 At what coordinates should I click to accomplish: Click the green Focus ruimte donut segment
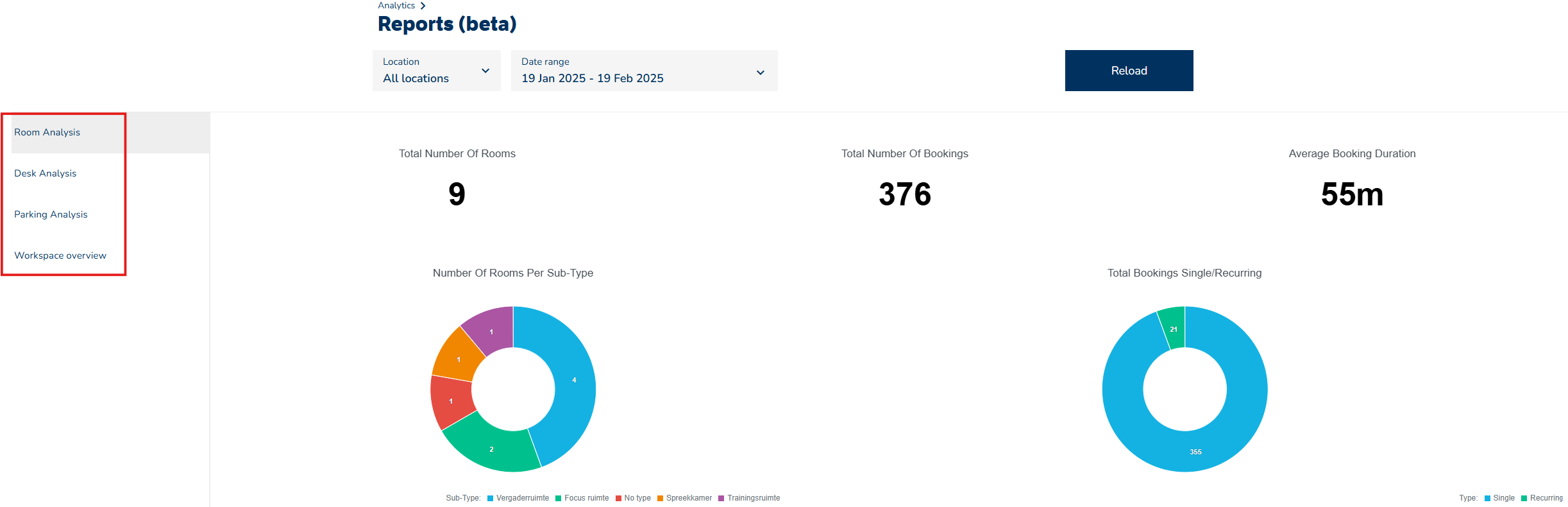(492, 449)
